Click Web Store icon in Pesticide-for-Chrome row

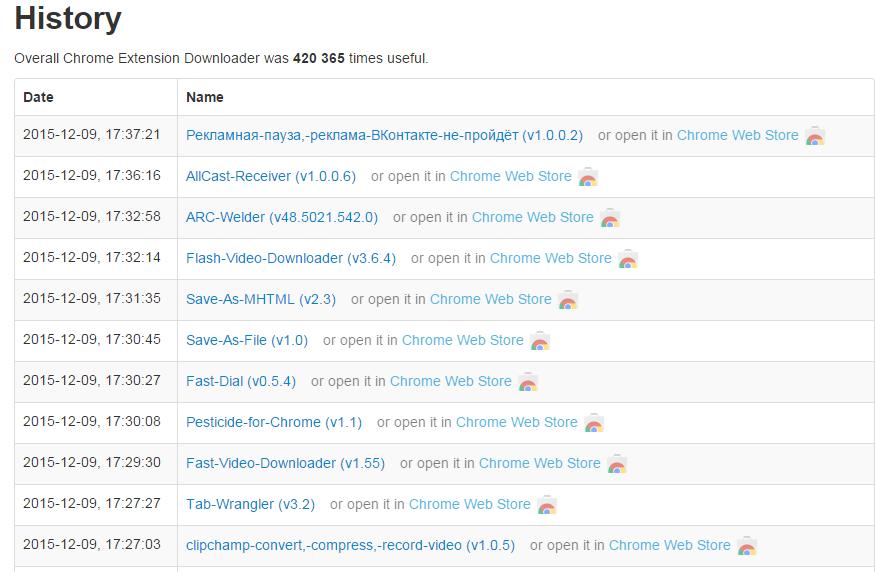tap(594, 423)
